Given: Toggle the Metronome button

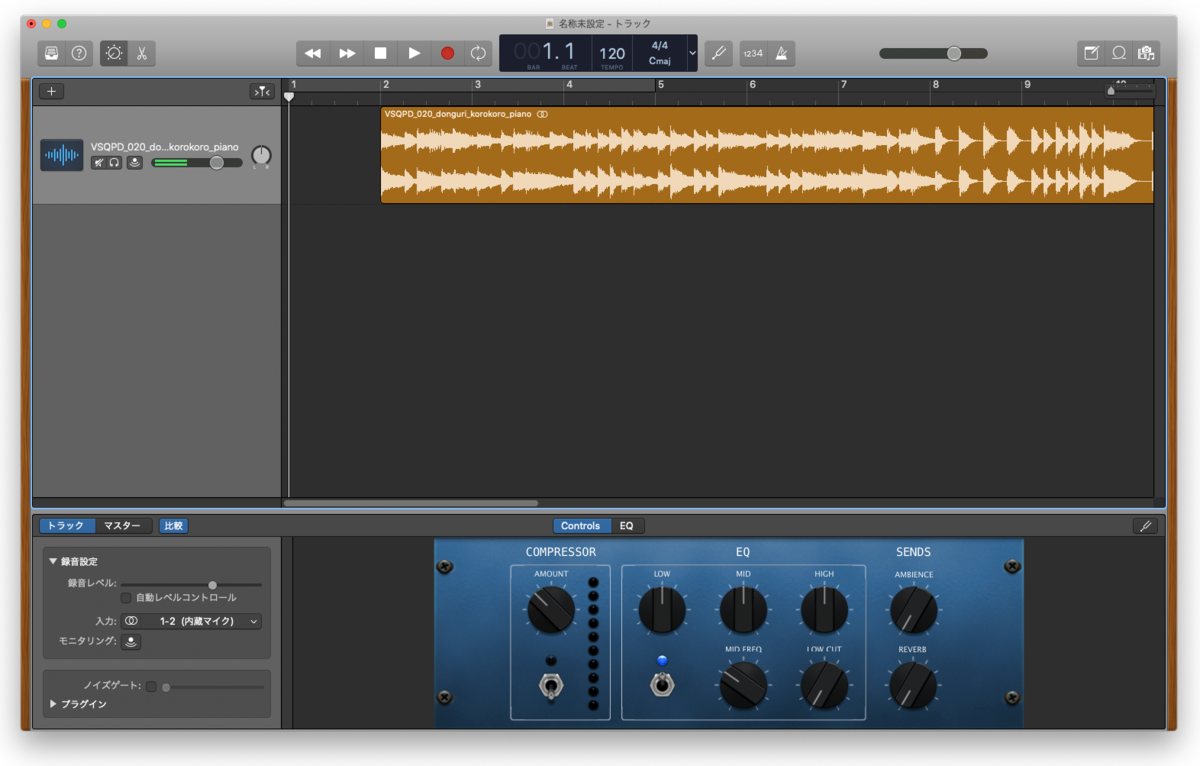Looking at the screenshot, I should click(781, 53).
